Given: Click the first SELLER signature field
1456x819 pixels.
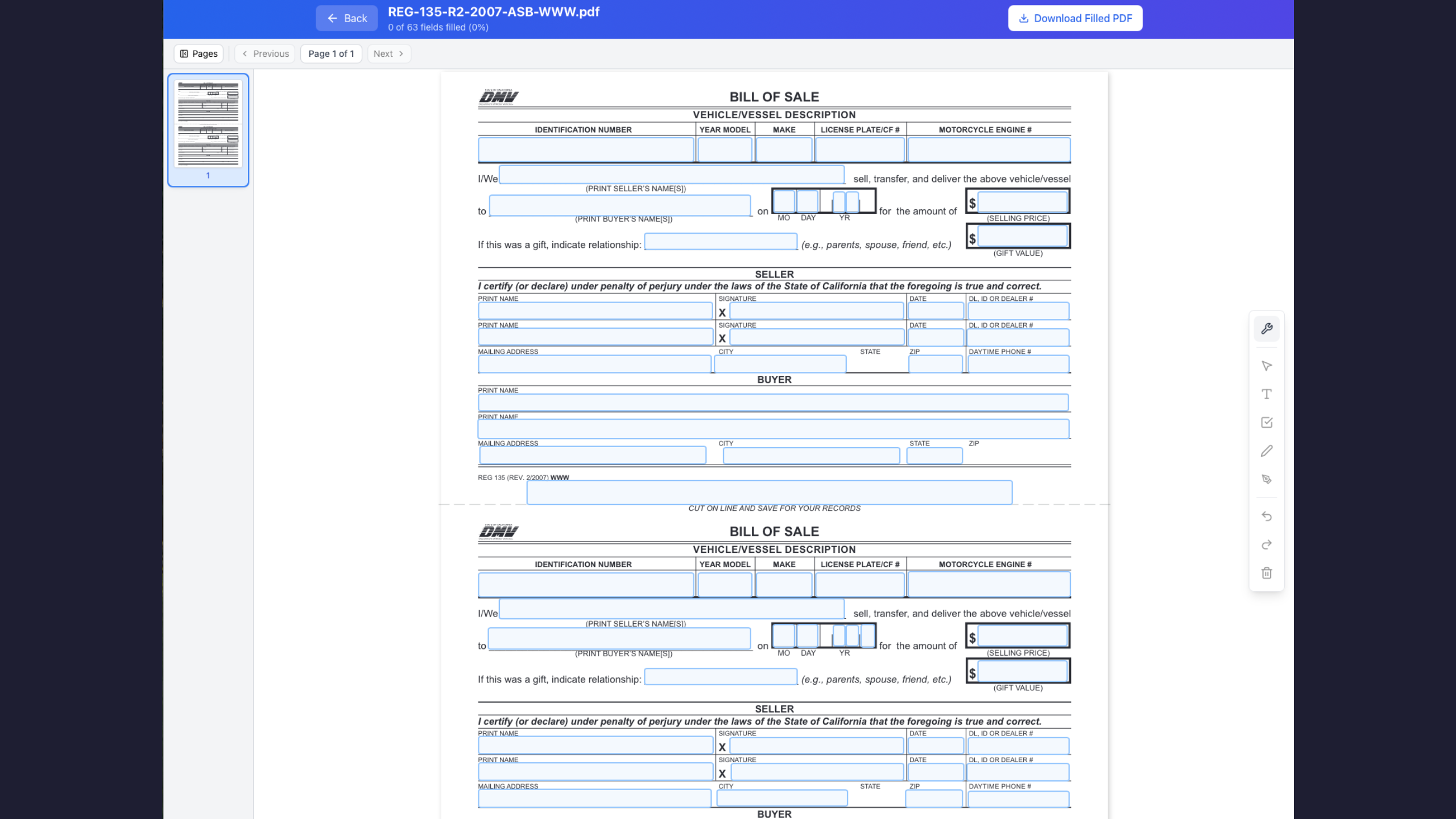Looking at the screenshot, I should click(816, 311).
